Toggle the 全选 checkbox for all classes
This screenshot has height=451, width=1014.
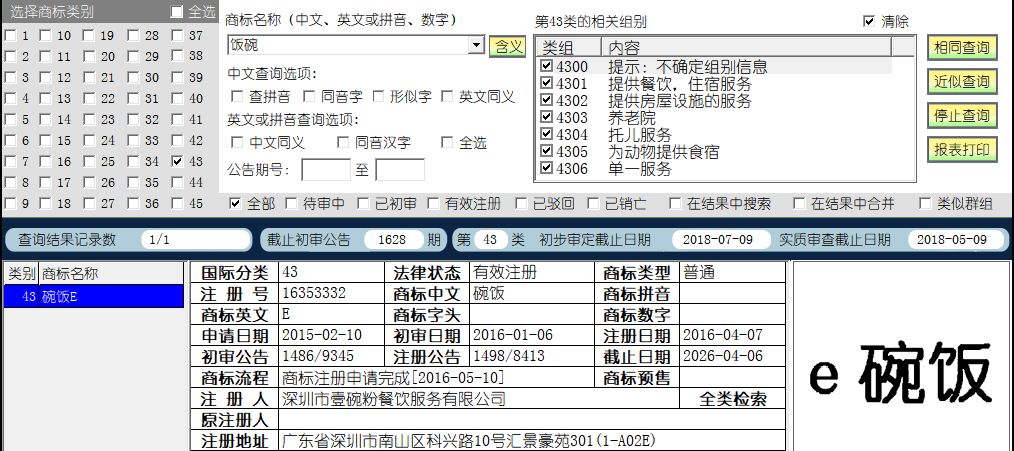177,12
